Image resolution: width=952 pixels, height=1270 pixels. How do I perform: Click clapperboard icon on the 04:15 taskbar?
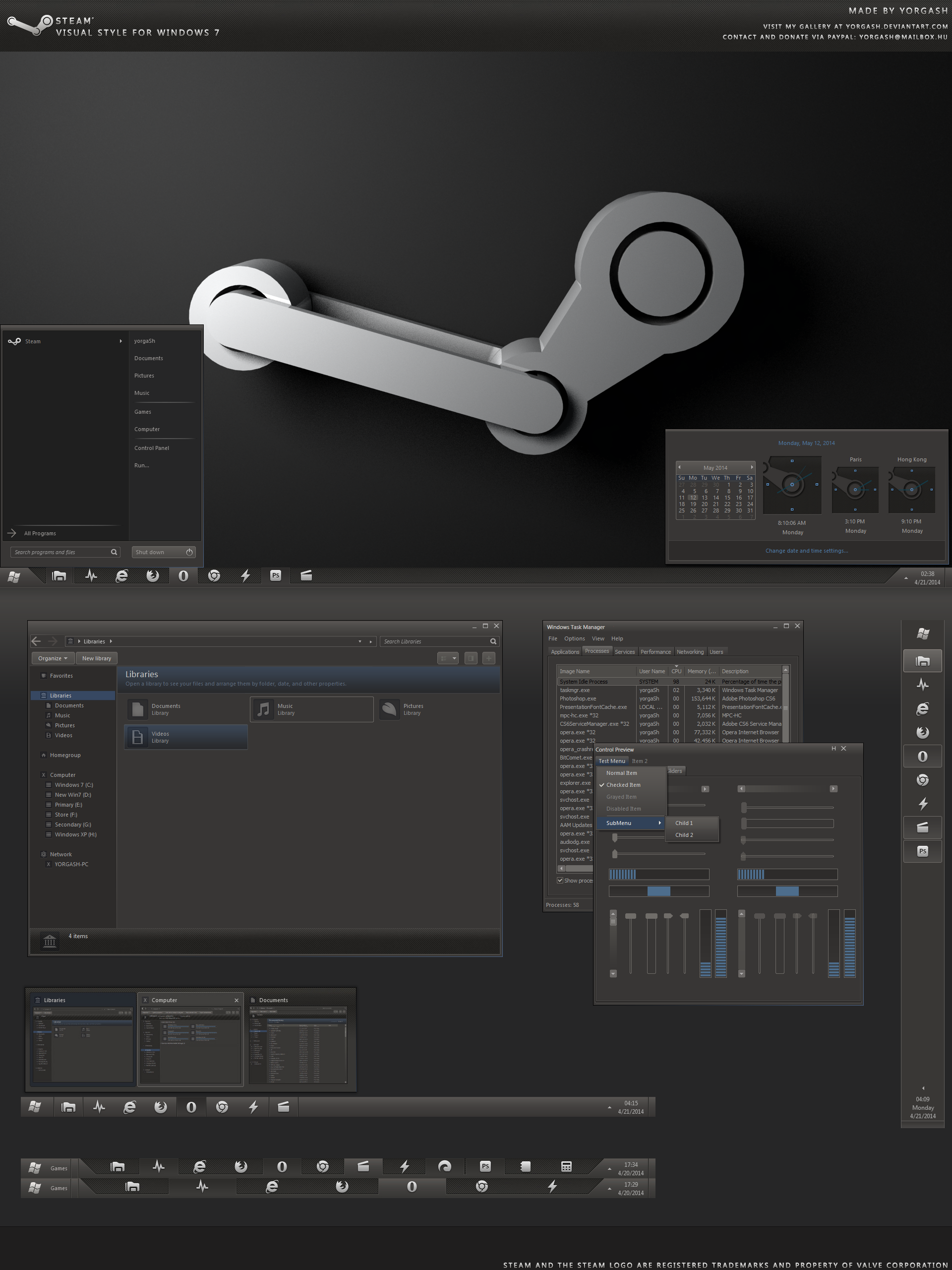click(284, 1107)
